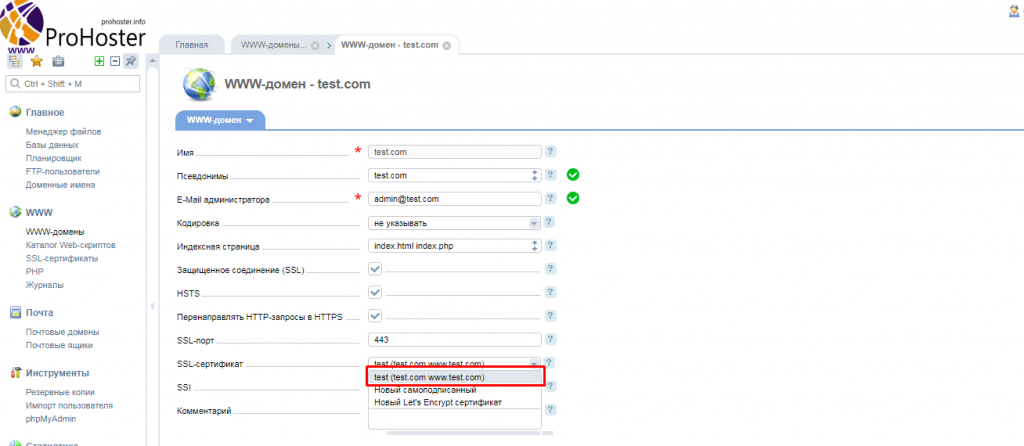Open the WWW-домен section tab menu
This screenshot has height=446, width=1024.
(220, 120)
